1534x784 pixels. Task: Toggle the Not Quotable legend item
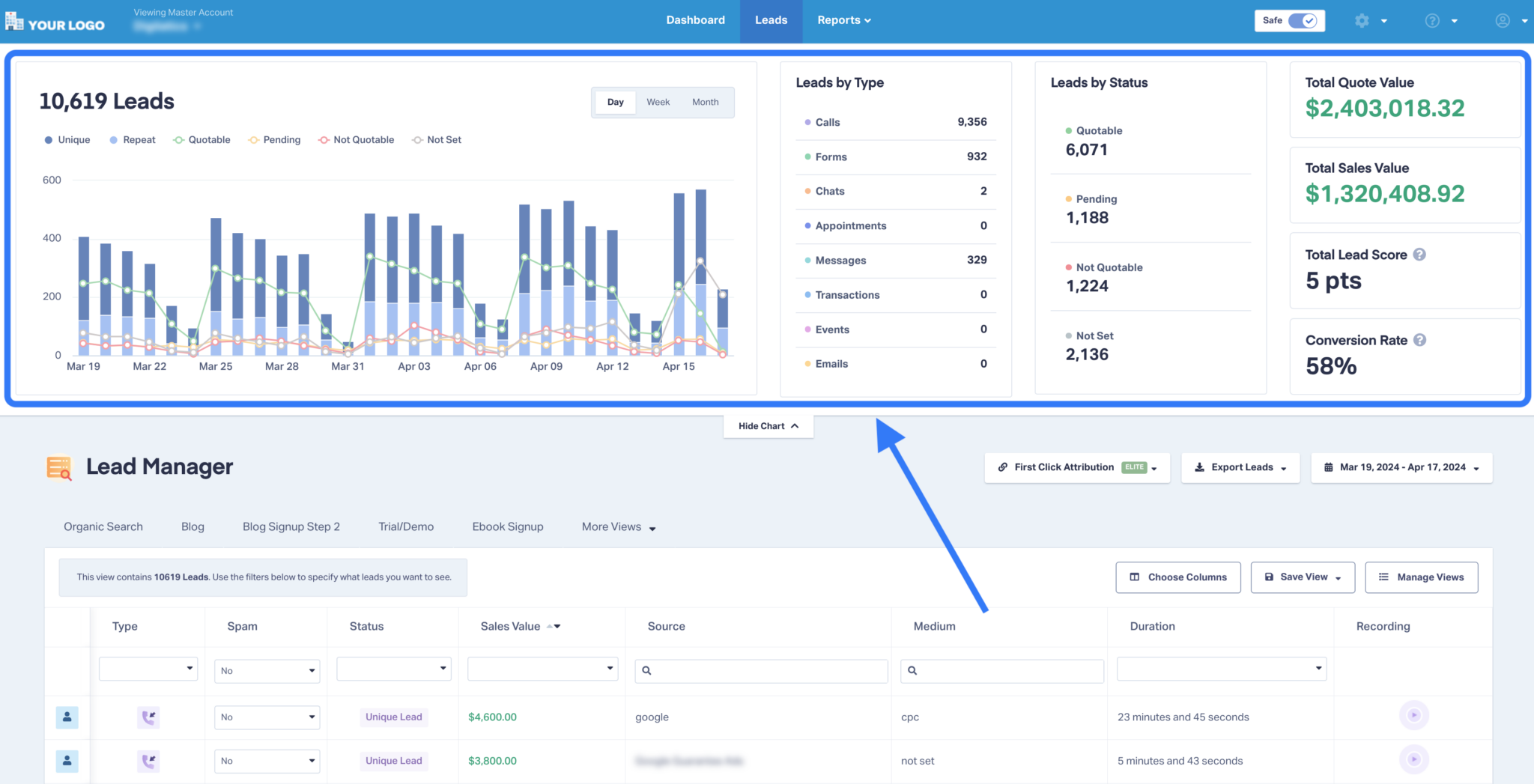pos(356,139)
